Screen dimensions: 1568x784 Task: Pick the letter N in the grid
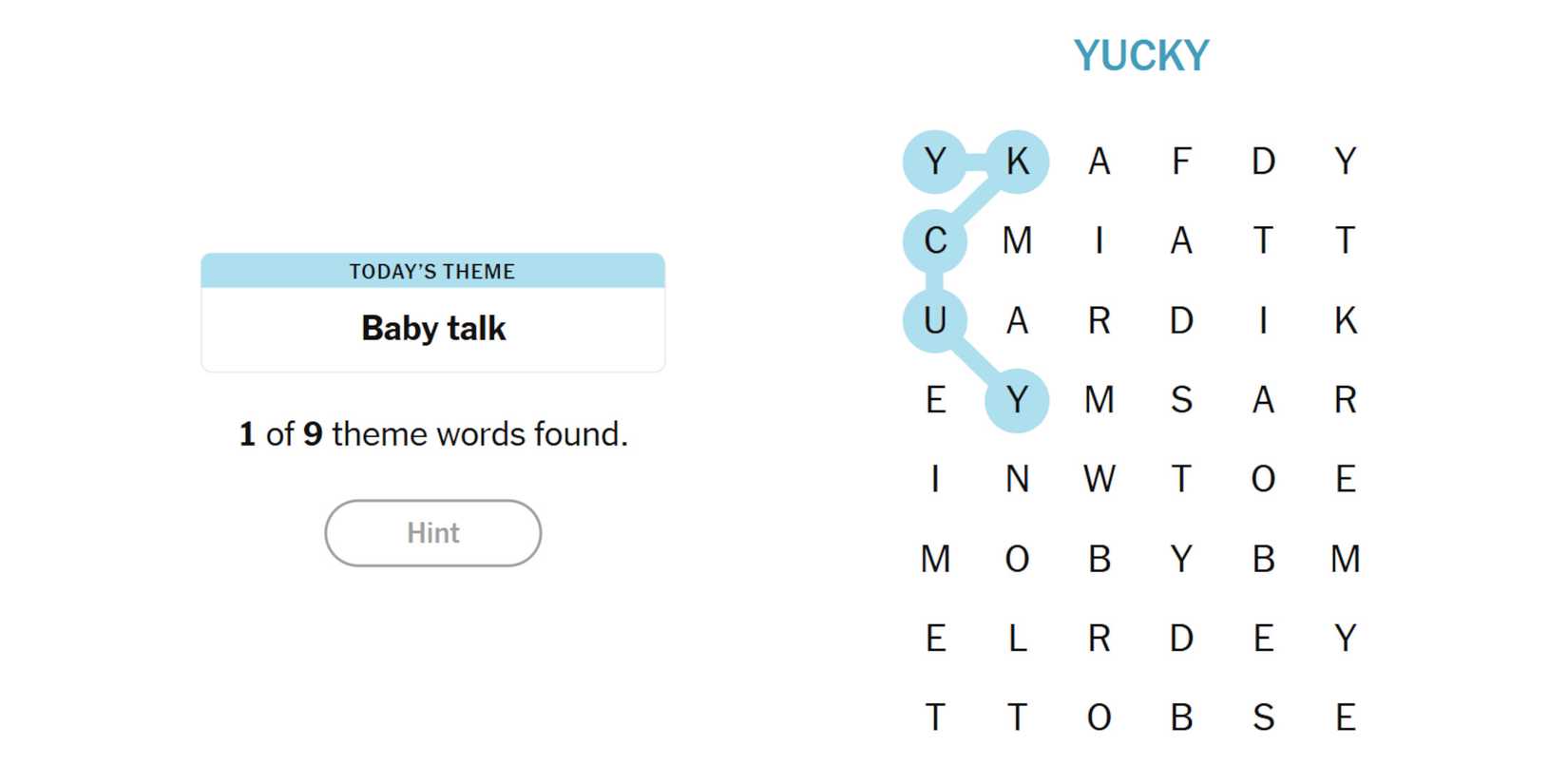pyautogui.click(x=1017, y=479)
